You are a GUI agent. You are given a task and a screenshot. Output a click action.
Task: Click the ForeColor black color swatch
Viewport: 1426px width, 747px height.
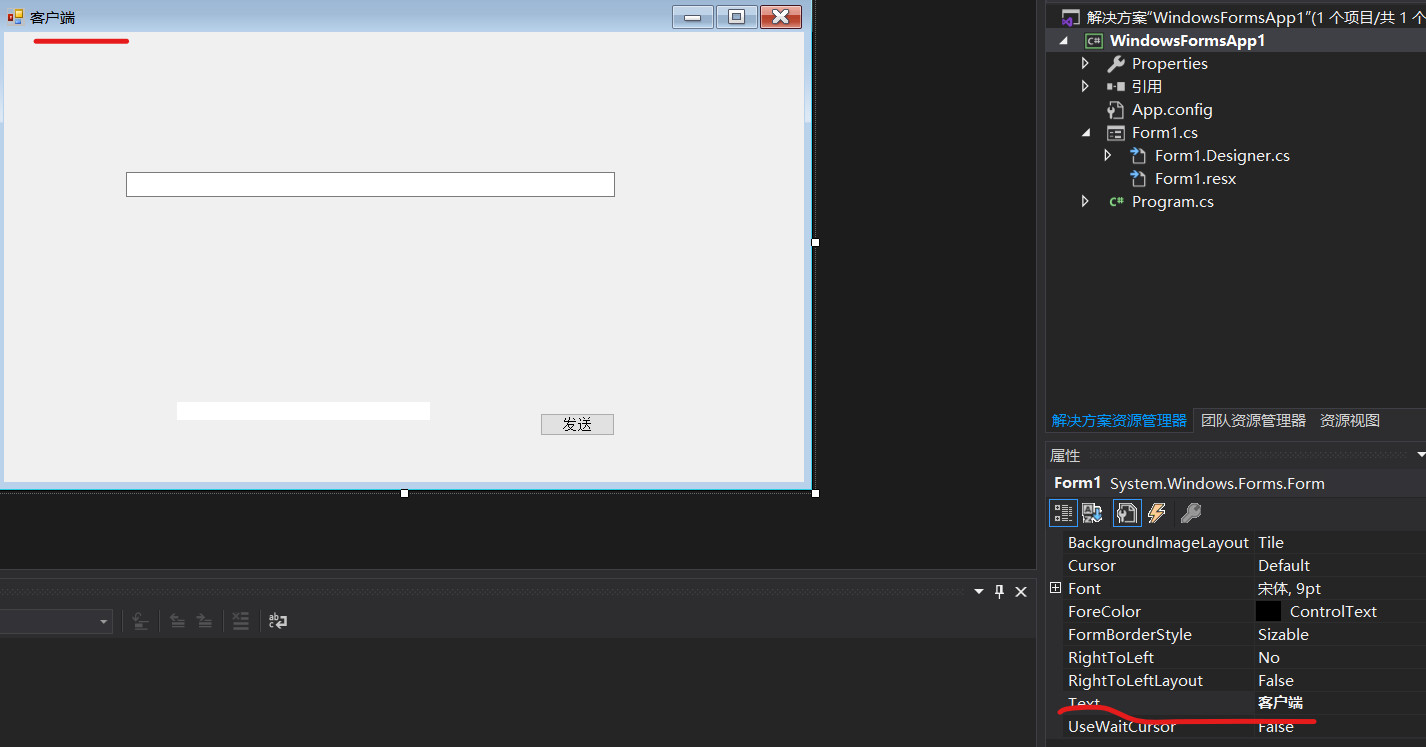click(1269, 611)
